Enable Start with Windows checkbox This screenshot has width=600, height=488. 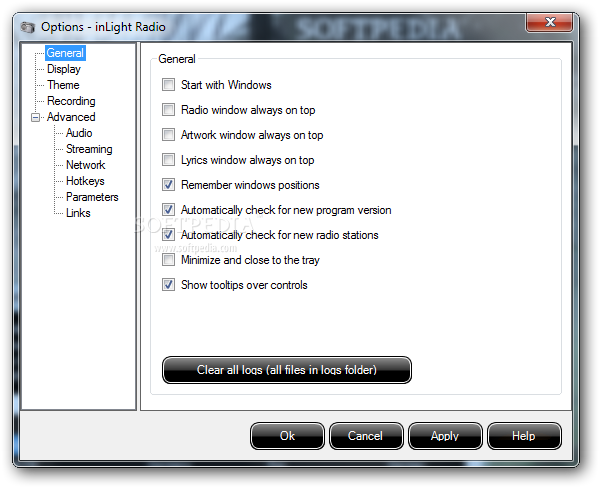click(168, 85)
